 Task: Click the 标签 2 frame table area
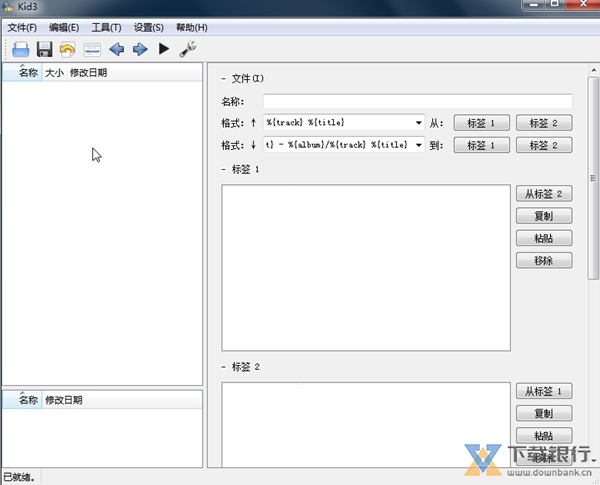(366, 425)
